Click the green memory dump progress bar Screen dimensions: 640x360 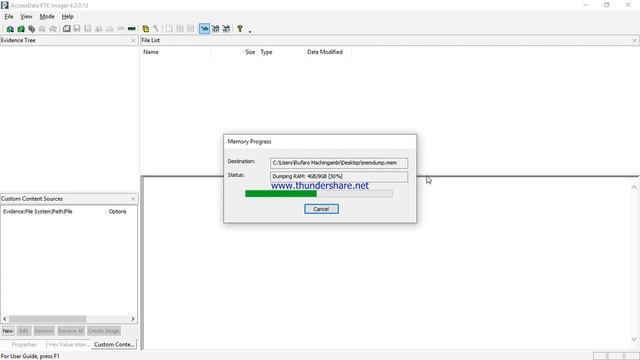(319, 194)
